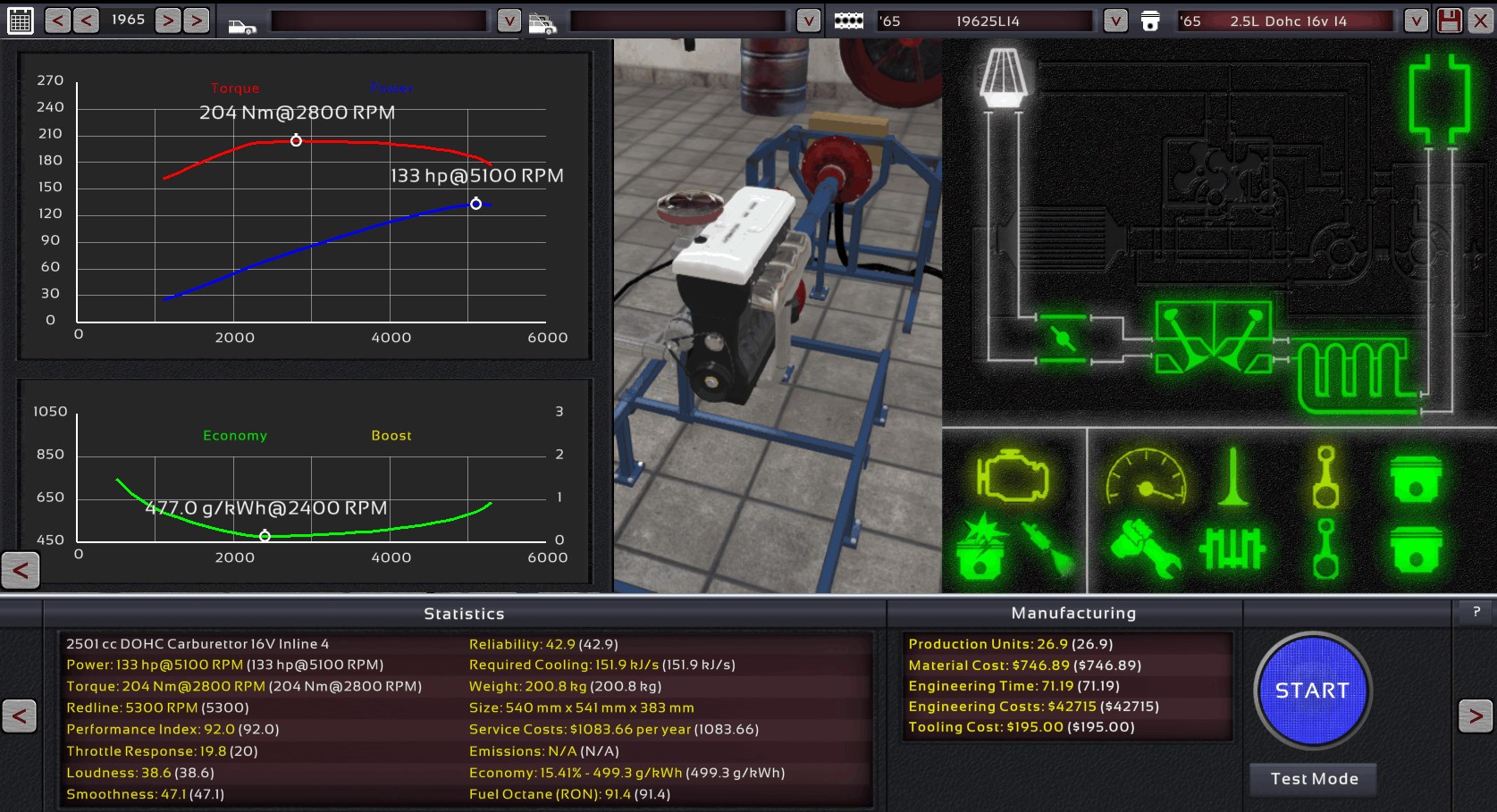1497x812 pixels.
Task: Select the carburettor throttle body icon
Action: tap(1063, 339)
